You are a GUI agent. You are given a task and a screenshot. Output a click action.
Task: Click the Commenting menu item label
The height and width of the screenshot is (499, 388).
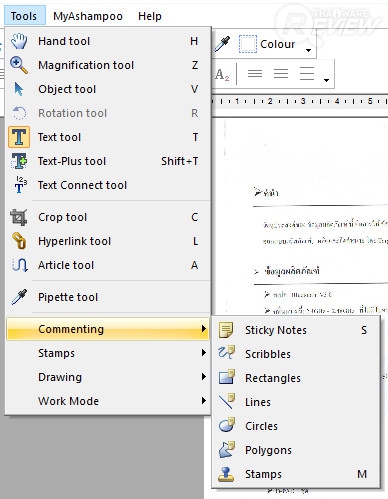pyautogui.click(x=71, y=329)
